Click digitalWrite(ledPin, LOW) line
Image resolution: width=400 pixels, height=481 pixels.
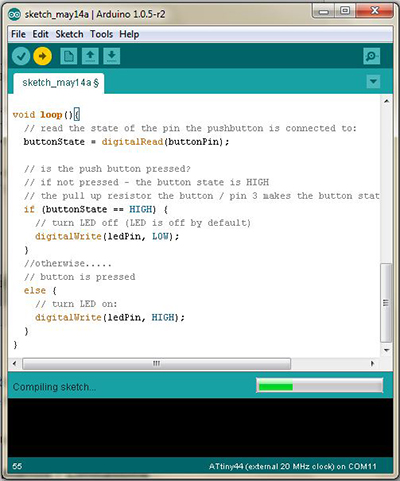tap(107, 236)
